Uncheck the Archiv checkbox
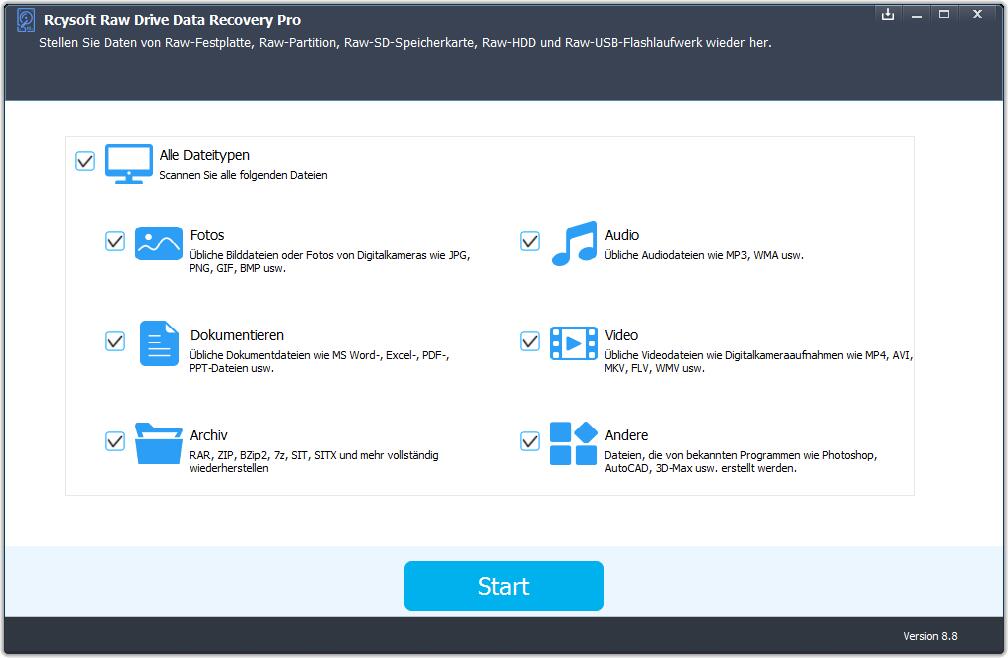This screenshot has width=1008, height=658. 115,441
